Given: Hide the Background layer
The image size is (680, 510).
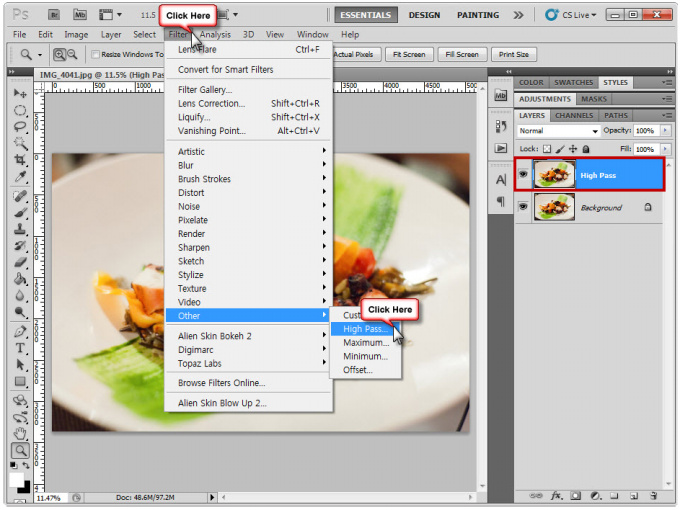Looking at the screenshot, I should coord(523,208).
